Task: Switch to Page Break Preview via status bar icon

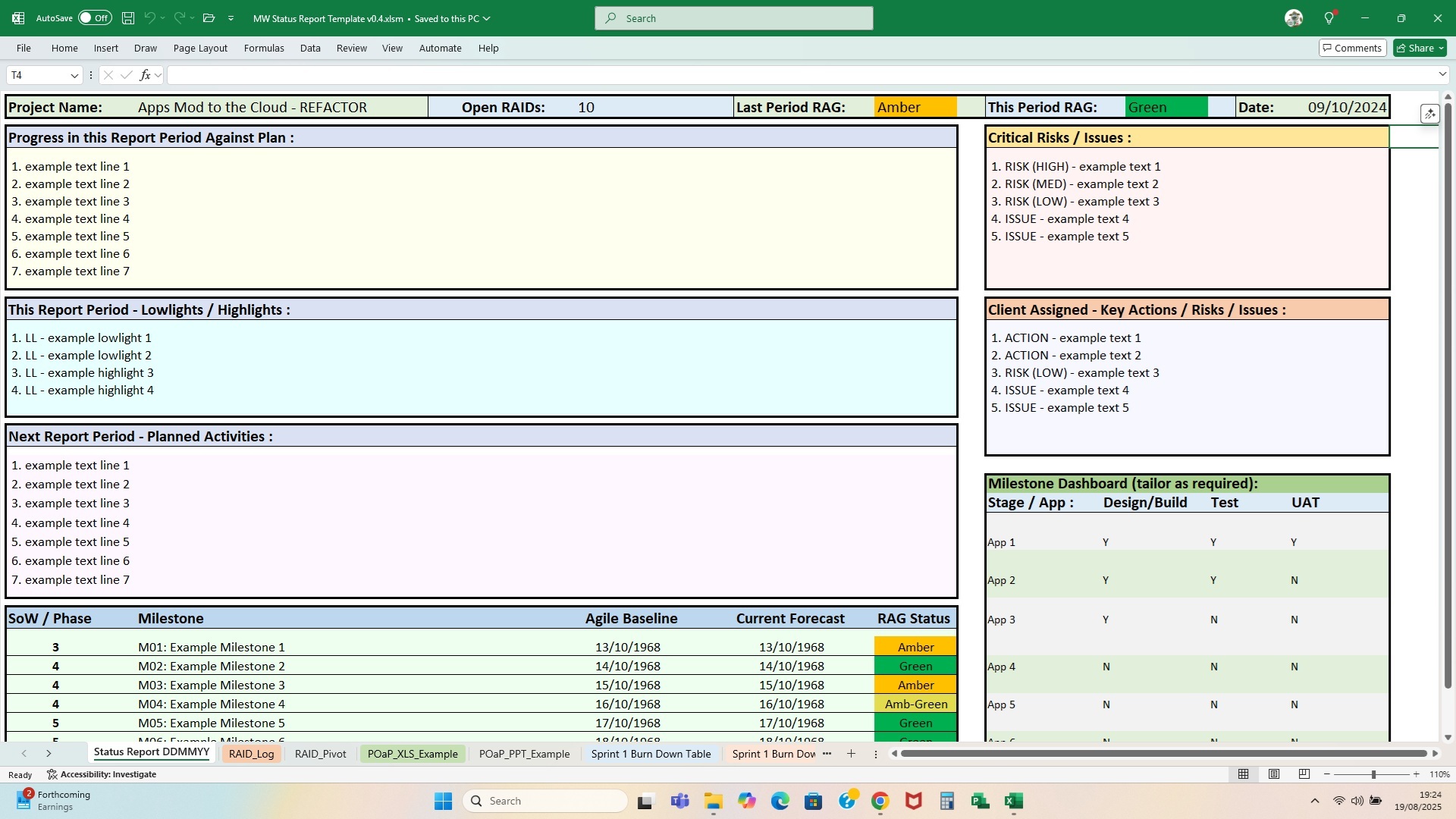Action: (x=1304, y=773)
